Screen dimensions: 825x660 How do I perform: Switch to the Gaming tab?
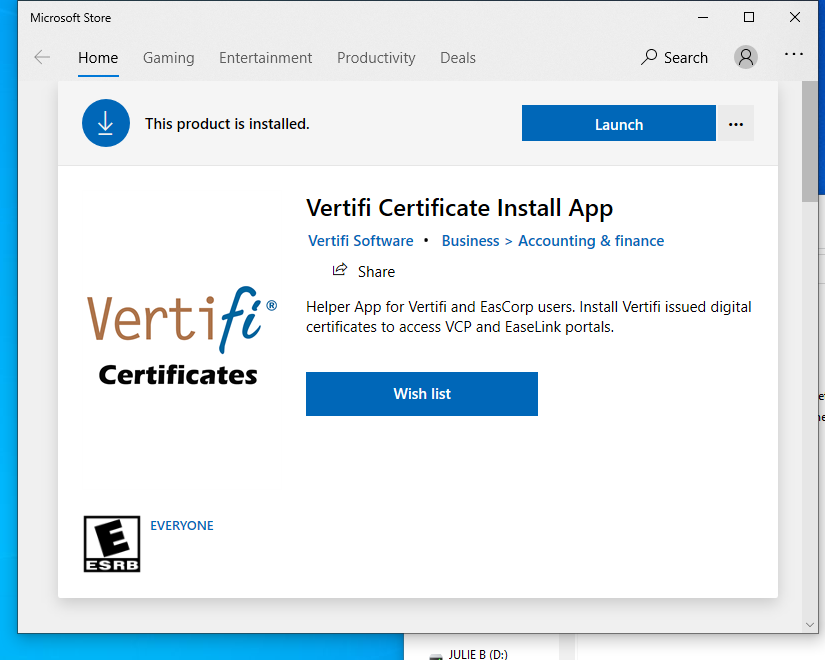168,58
